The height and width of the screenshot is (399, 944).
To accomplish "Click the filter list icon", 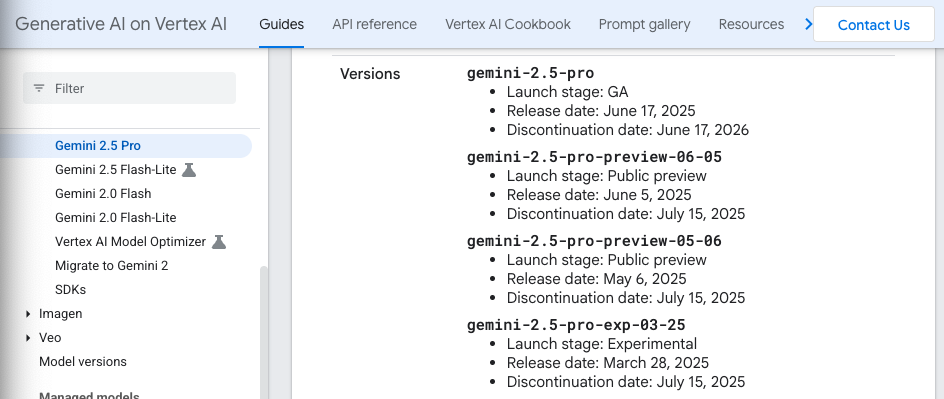I will (39, 88).
